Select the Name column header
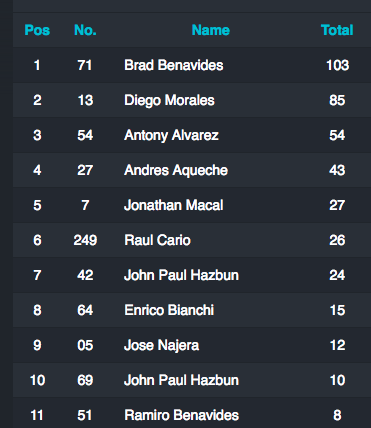The width and height of the screenshot is (371, 428). [211, 30]
